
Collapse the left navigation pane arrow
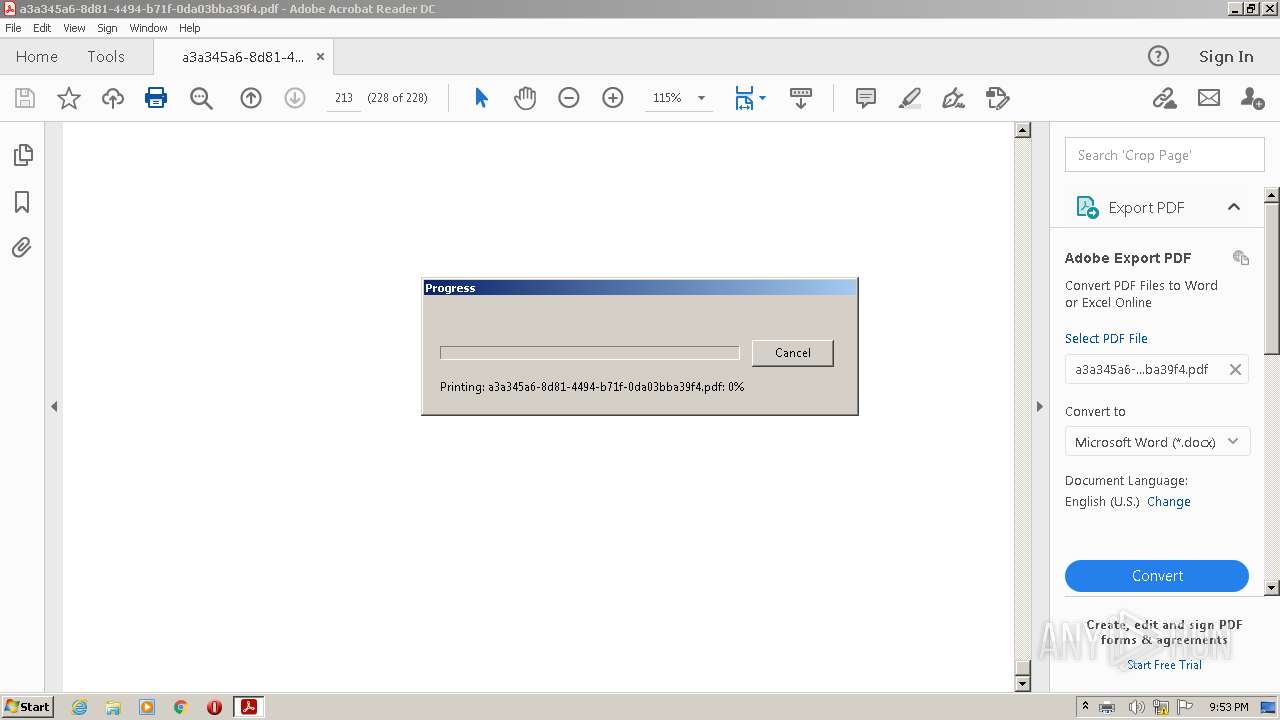(x=54, y=407)
